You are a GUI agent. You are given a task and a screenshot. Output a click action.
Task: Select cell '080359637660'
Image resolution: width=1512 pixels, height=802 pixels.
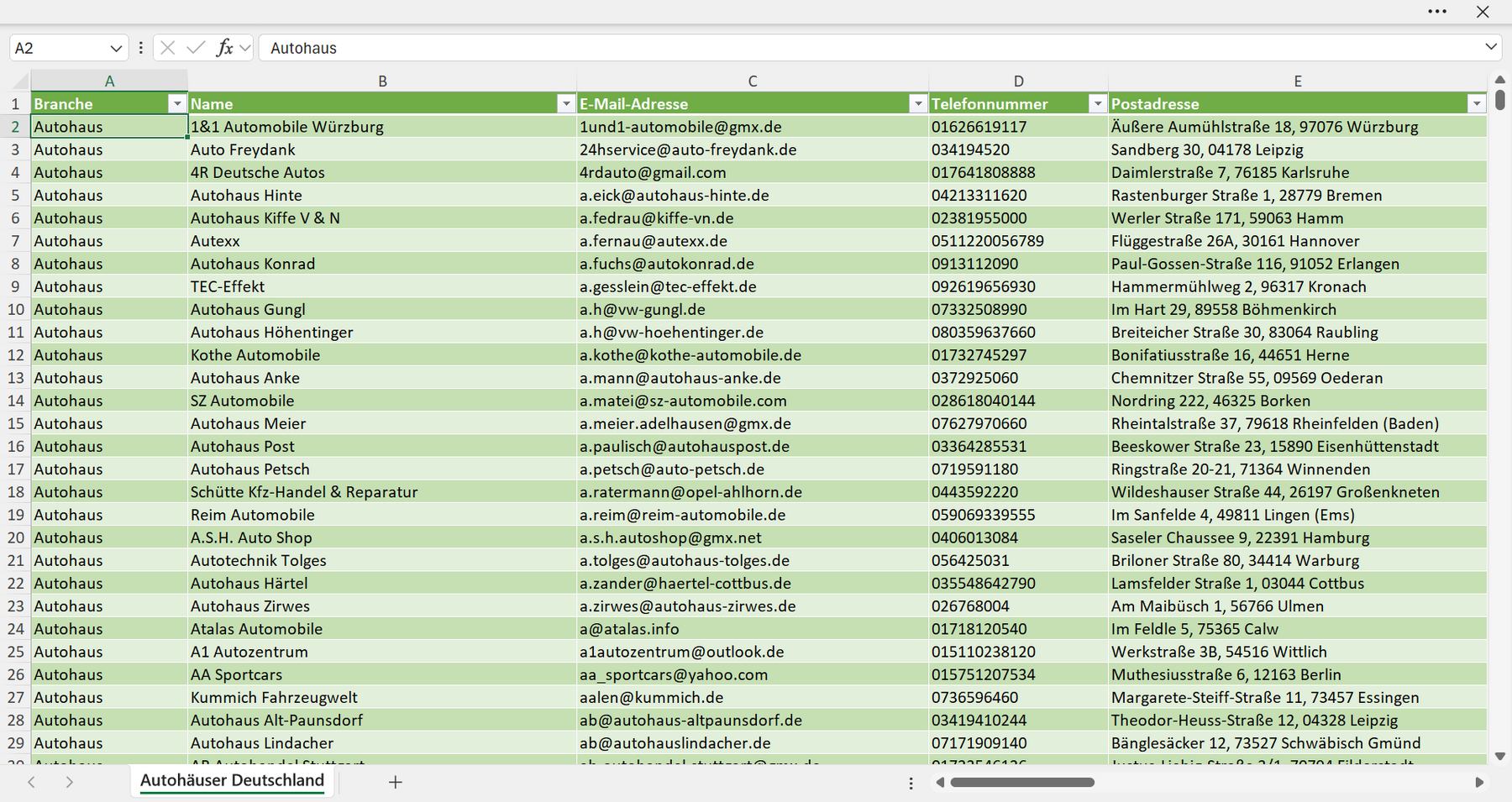(1018, 332)
